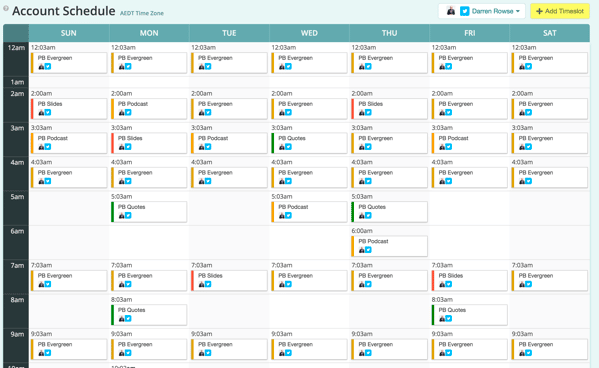Click Twitter icon in Friday 8:03am Quotes slot
This screenshot has width=599, height=368.
(448, 319)
